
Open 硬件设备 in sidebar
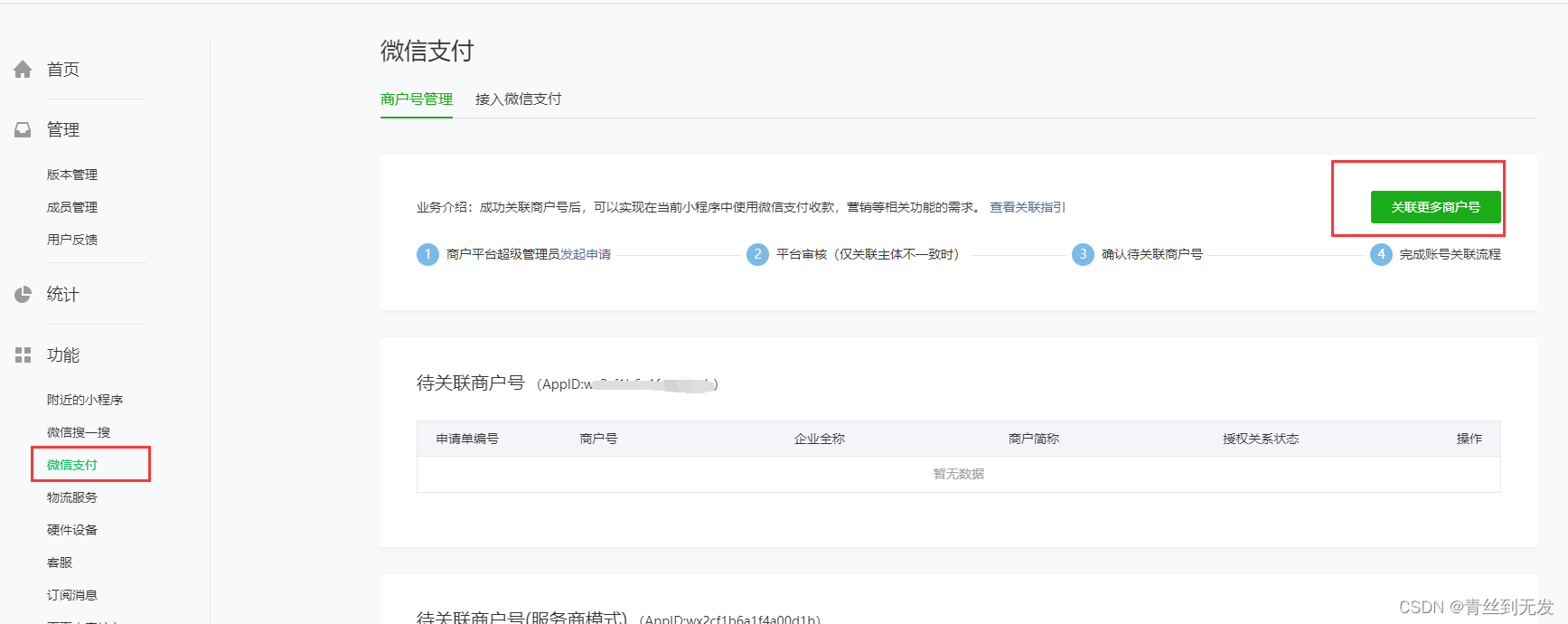pos(72,530)
